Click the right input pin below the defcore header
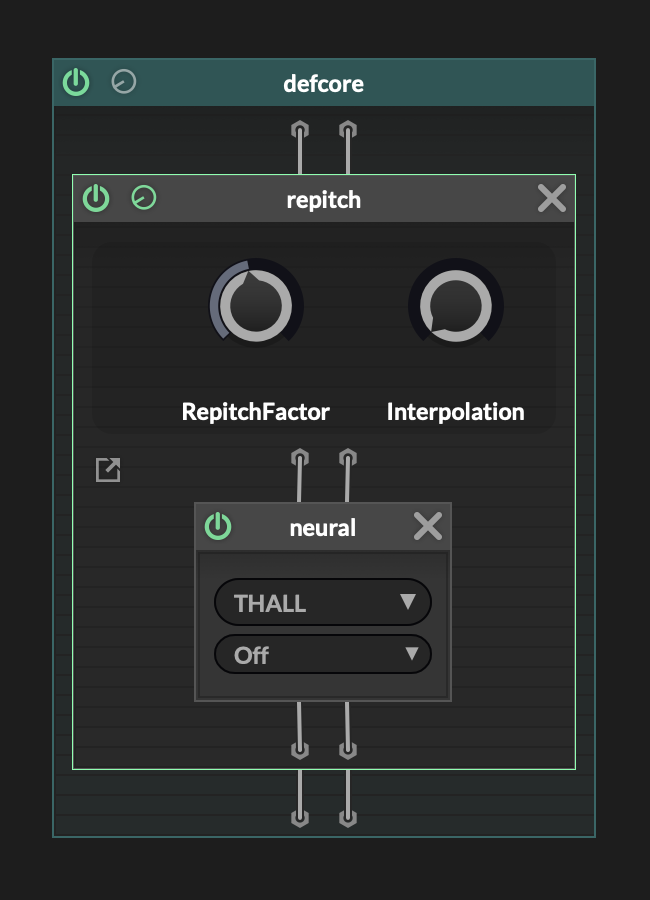This screenshot has height=900, width=650. click(348, 130)
